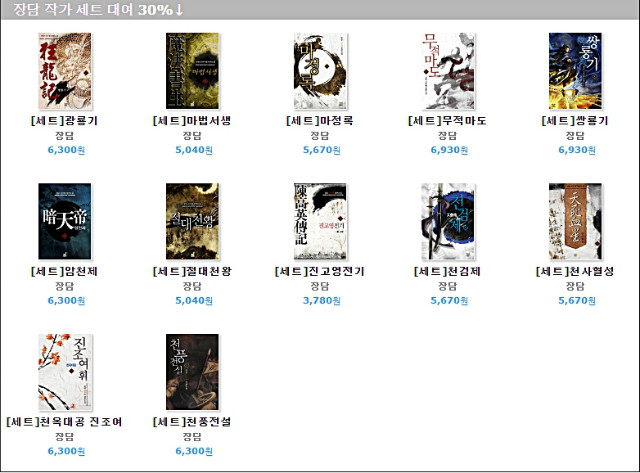Click the 6,930원 price under 무적마도
The image size is (640, 473).
pos(449,150)
